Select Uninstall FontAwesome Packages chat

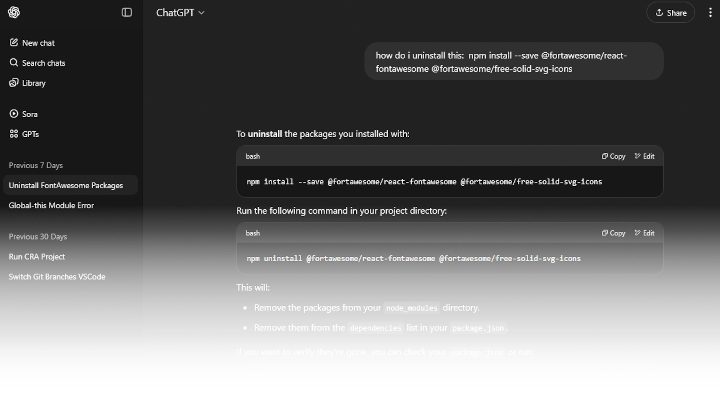coord(71,185)
